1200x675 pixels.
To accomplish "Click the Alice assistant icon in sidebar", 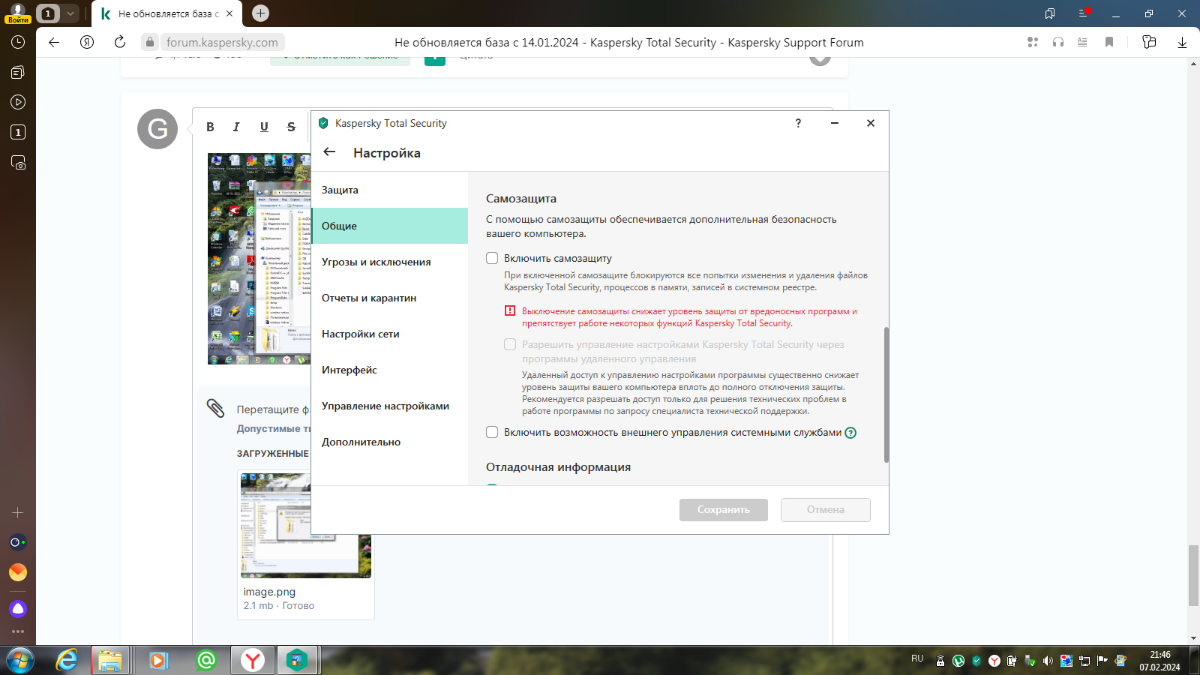I will click(18, 608).
